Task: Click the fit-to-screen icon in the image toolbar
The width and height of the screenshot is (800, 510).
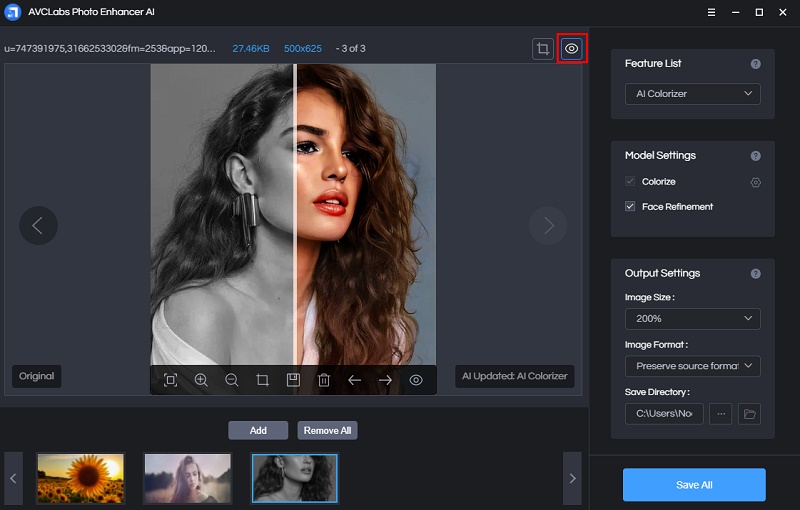Action: (x=170, y=380)
